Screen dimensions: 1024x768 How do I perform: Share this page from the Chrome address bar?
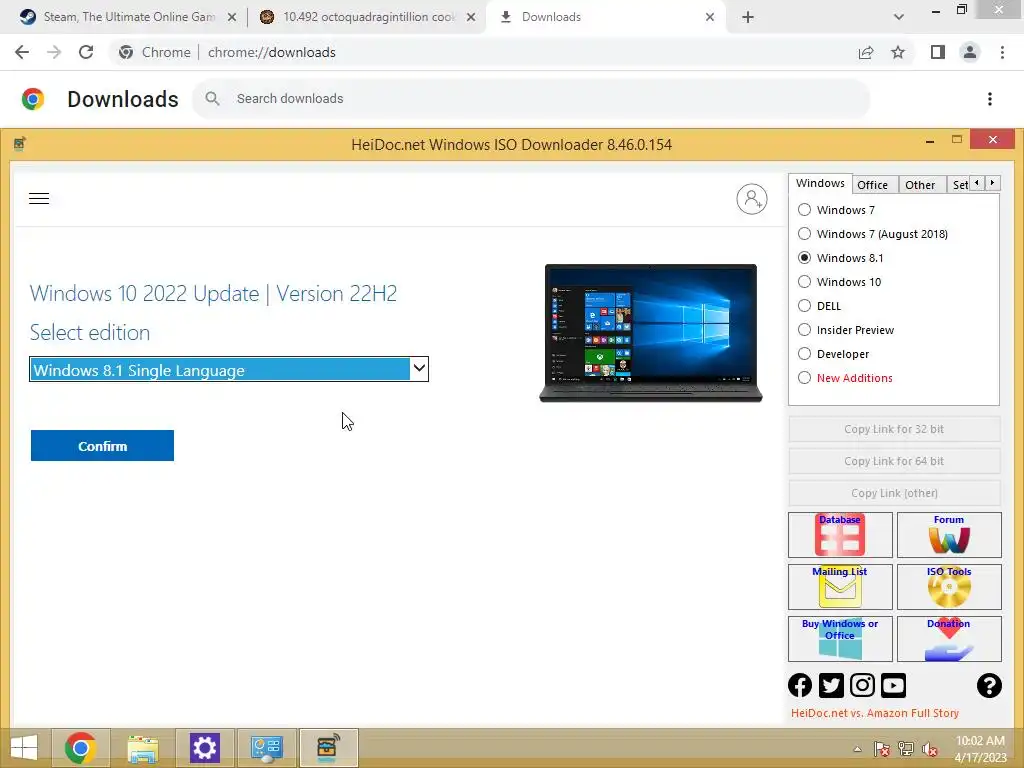tap(866, 52)
